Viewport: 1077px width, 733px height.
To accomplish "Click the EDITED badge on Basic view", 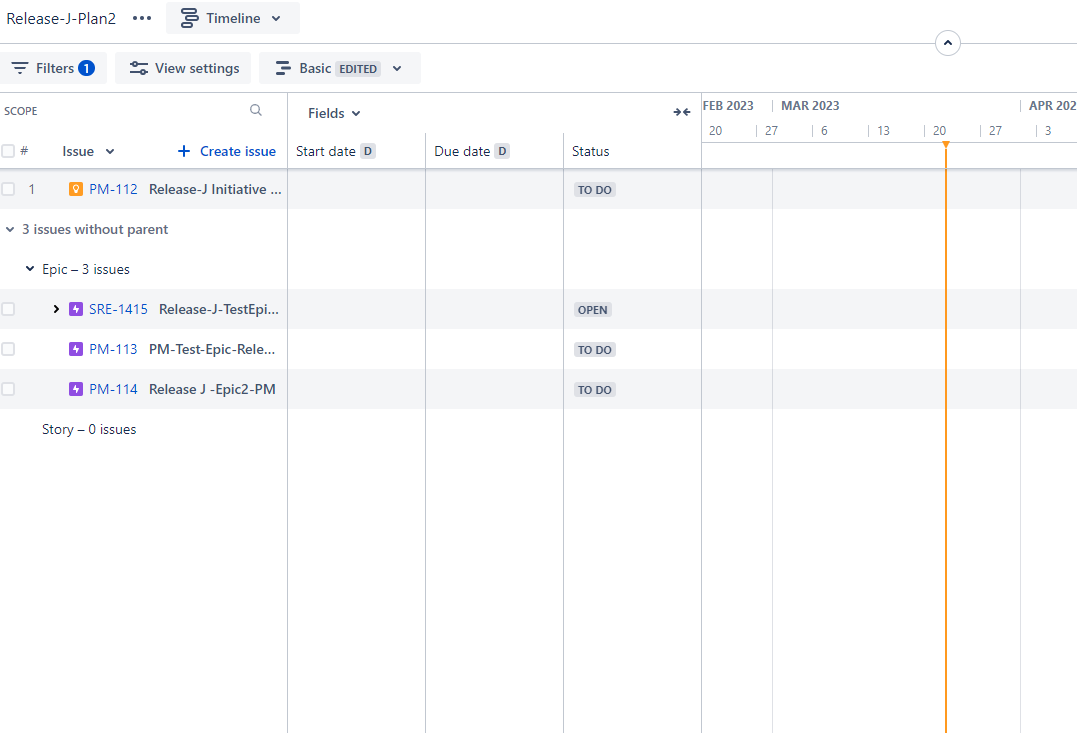I will pos(358,69).
